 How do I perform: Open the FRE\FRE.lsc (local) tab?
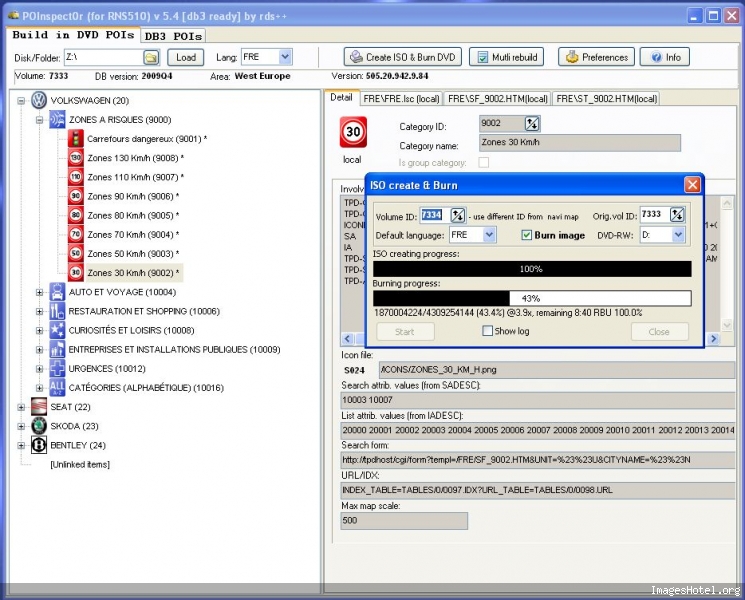(401, 99)
